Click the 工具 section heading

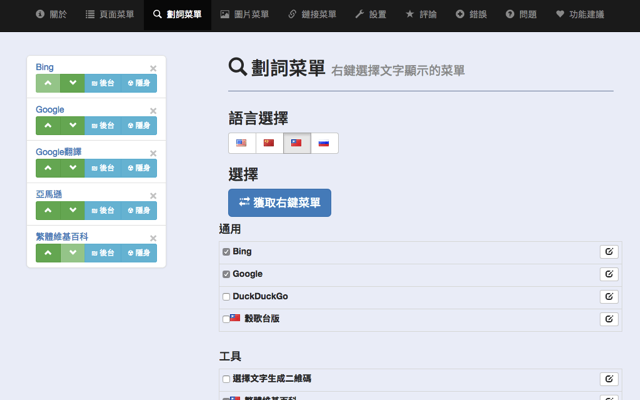point(230,356)
